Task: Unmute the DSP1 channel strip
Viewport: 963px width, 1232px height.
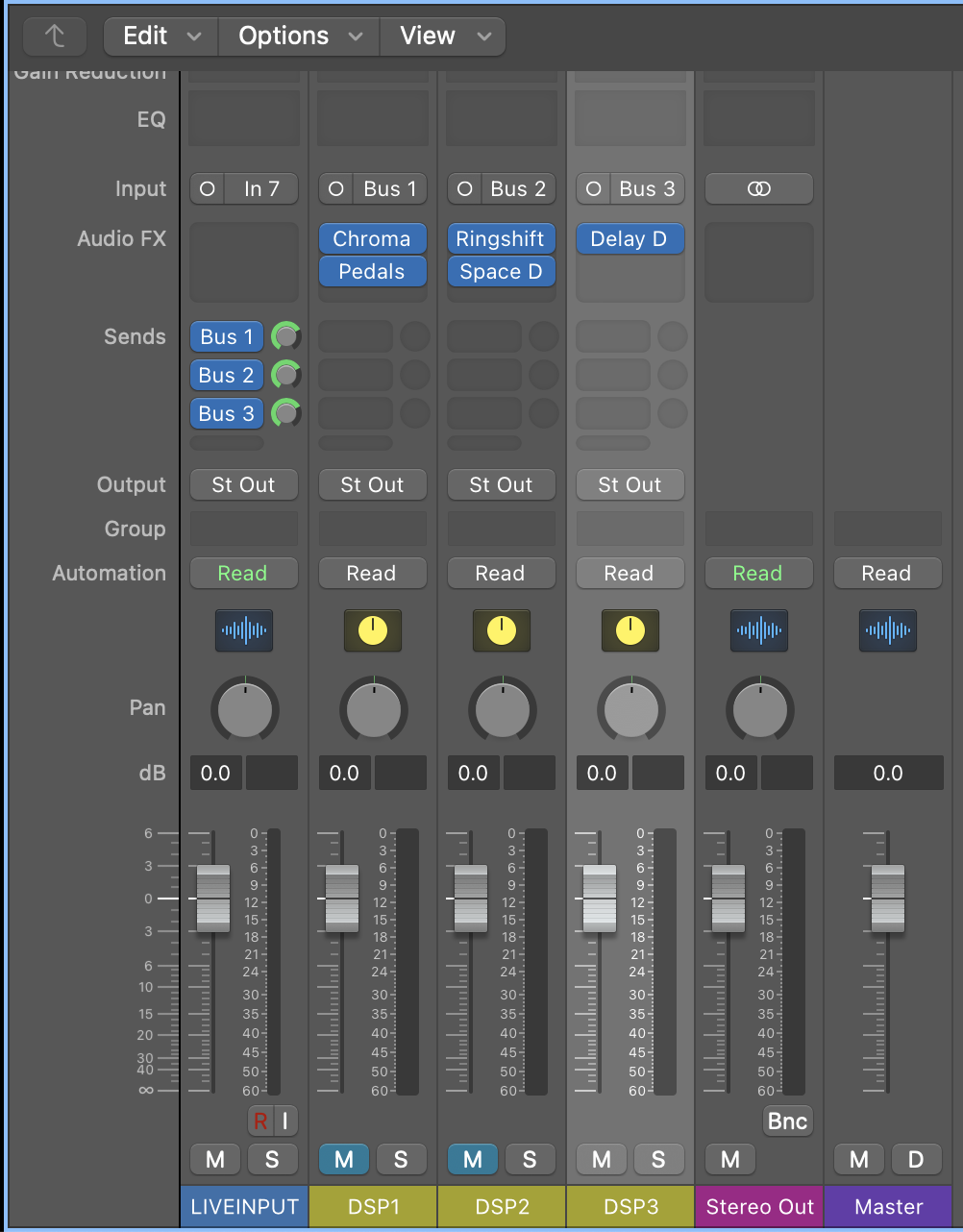Action: click(344, 1160)
